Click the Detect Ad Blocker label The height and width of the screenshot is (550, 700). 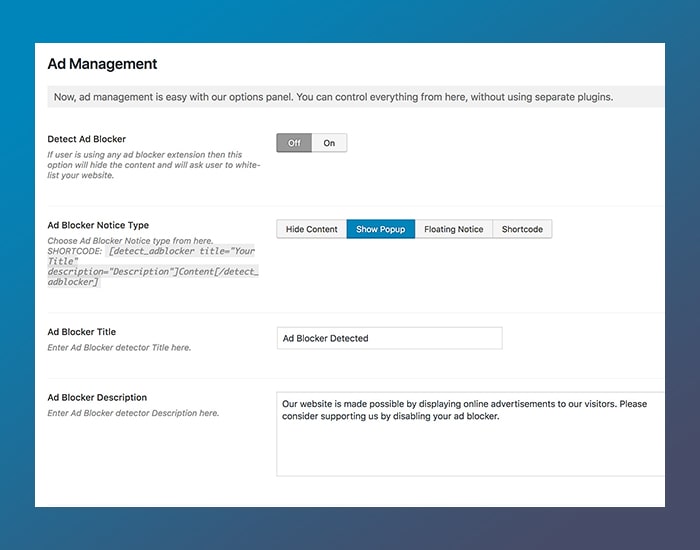[x=87, y=139]
